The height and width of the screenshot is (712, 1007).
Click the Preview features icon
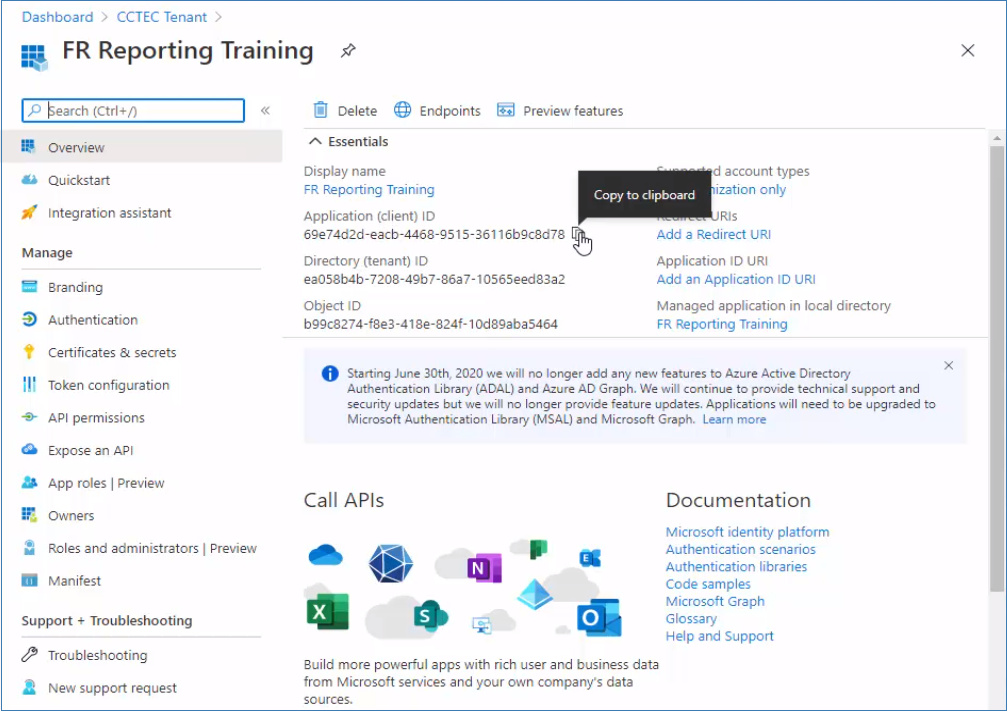pos(506,110)
